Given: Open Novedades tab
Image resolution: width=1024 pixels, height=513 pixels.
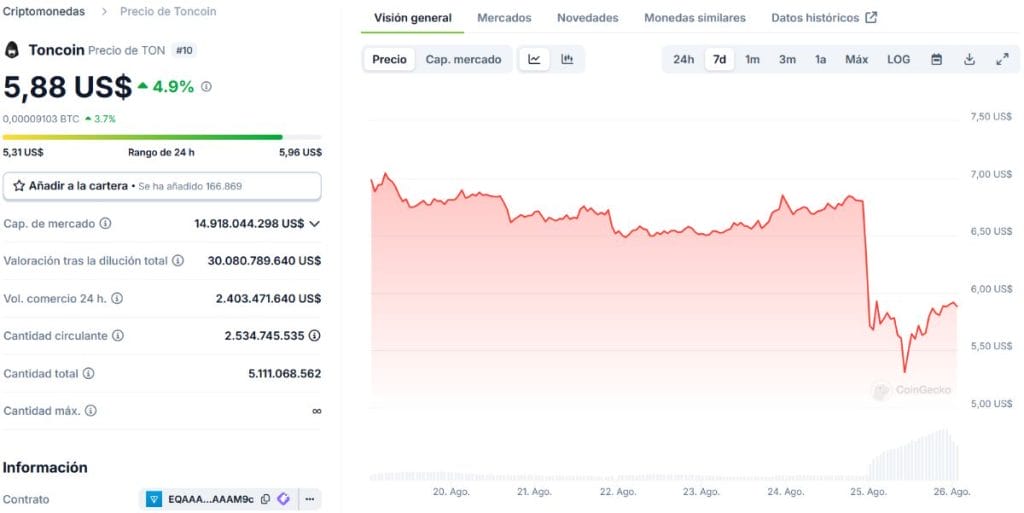Looking at the screenshot, I should click(588, 18).
